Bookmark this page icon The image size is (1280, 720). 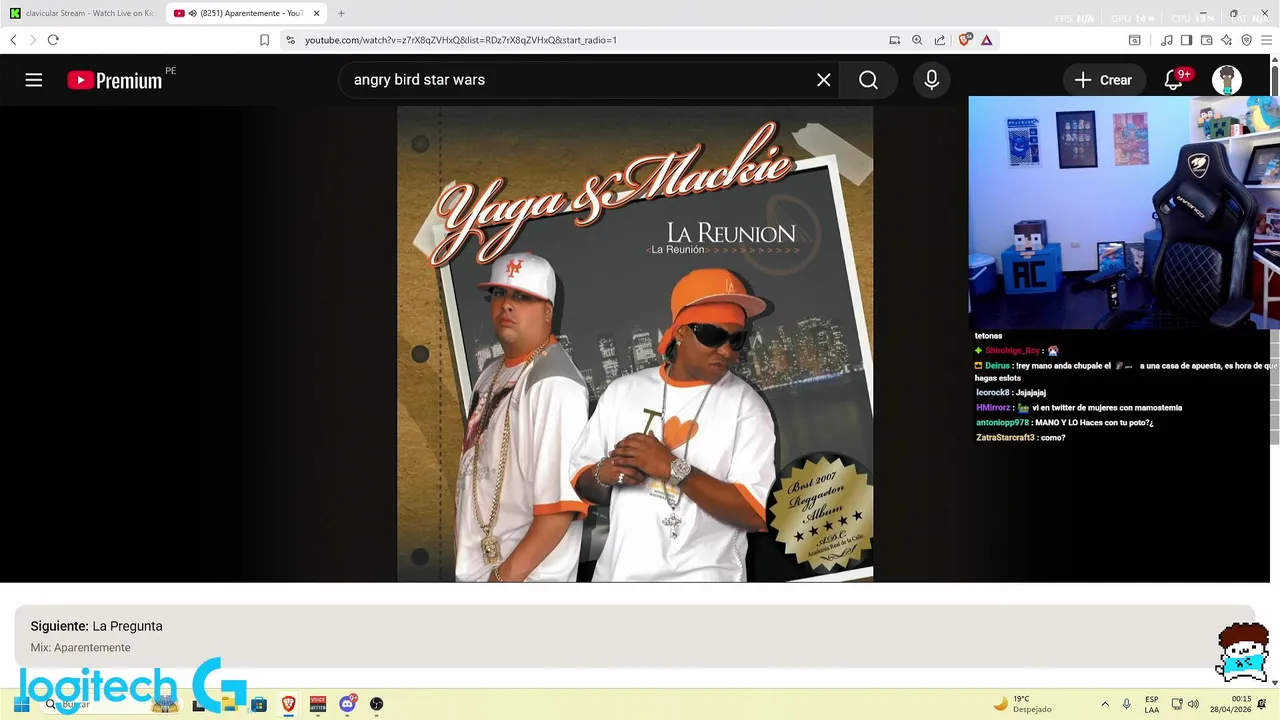click(x=264, y=40)
